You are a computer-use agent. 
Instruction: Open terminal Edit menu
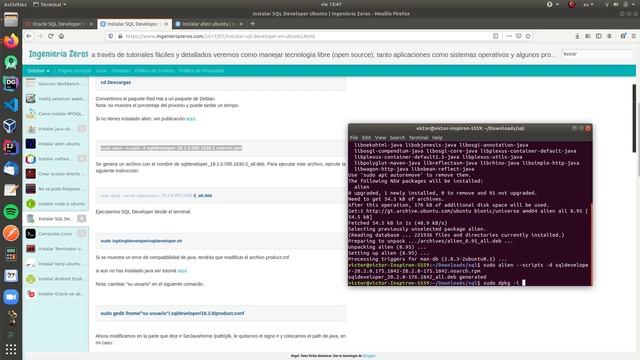[x=366, y=138]
